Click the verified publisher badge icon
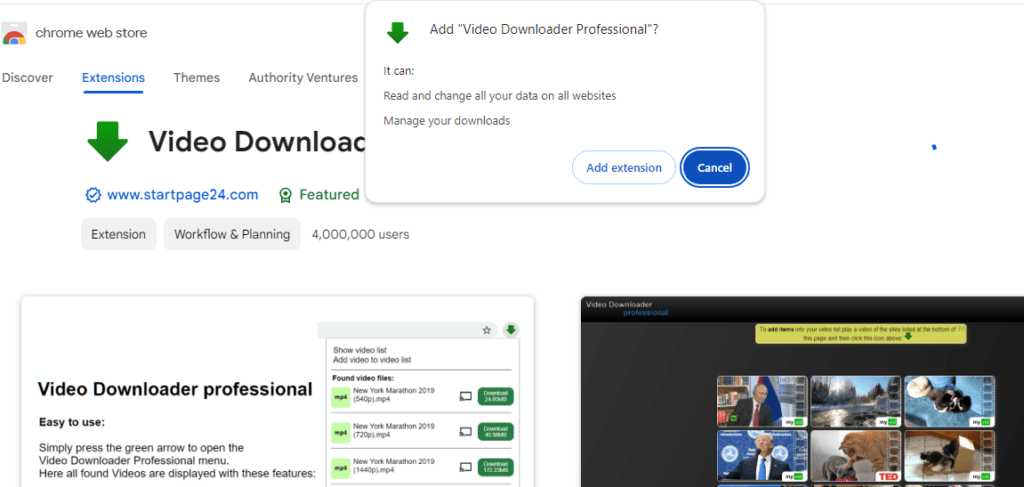This screenshot has width=1024, height=487. click(x=93, y=195)
